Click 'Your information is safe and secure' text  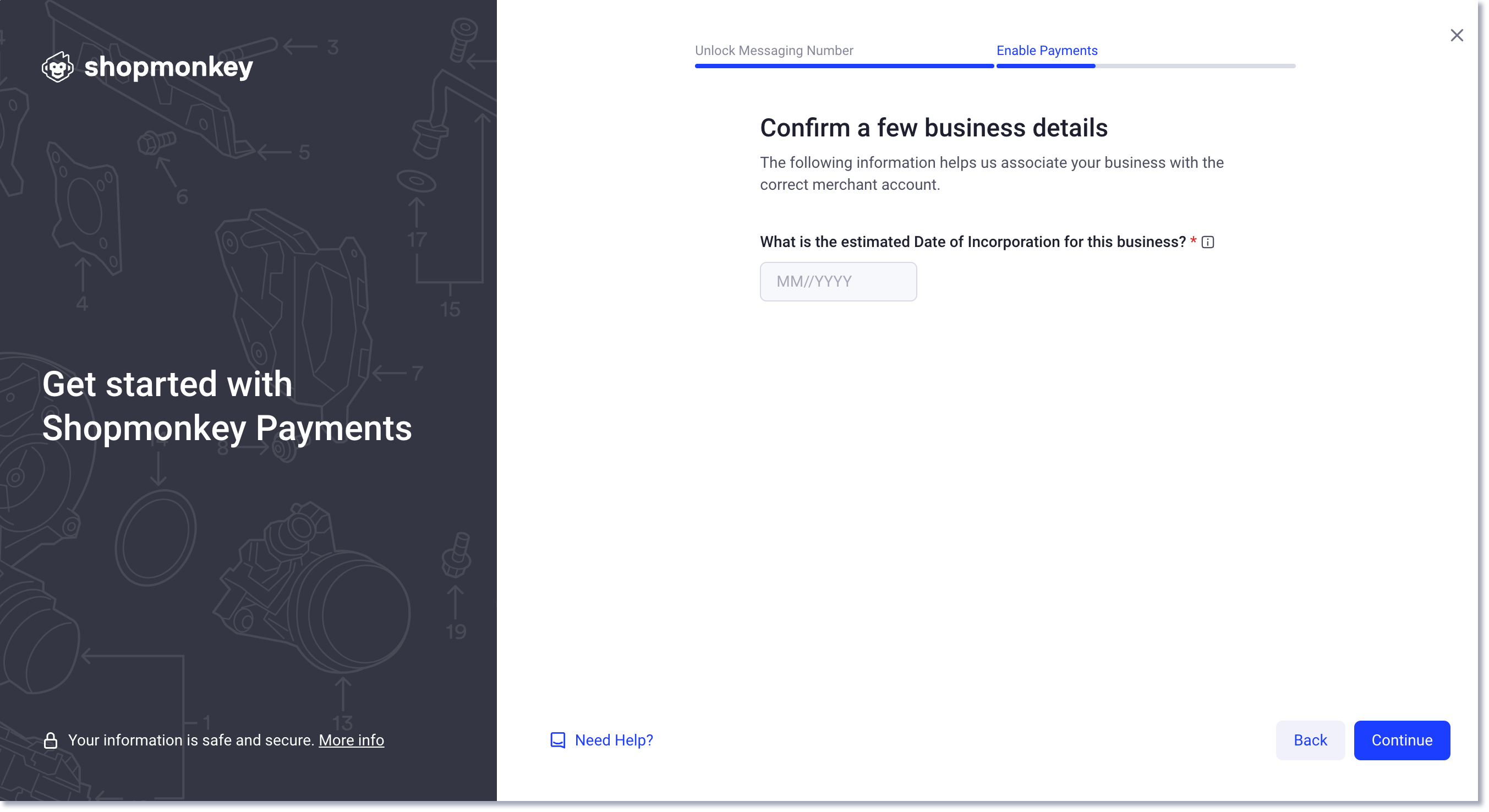tap(191, 740)
